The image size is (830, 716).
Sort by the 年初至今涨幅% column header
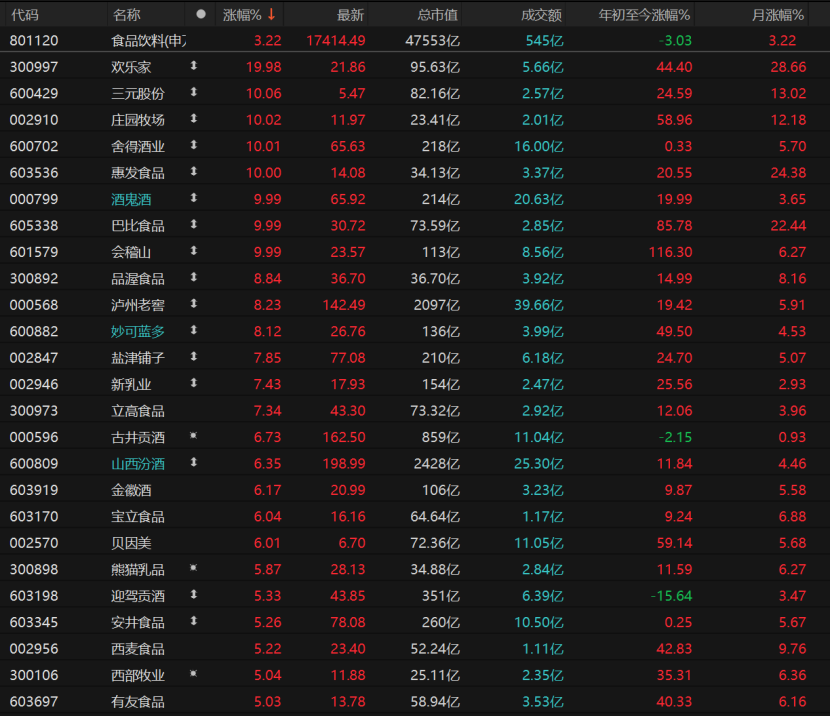644,15
